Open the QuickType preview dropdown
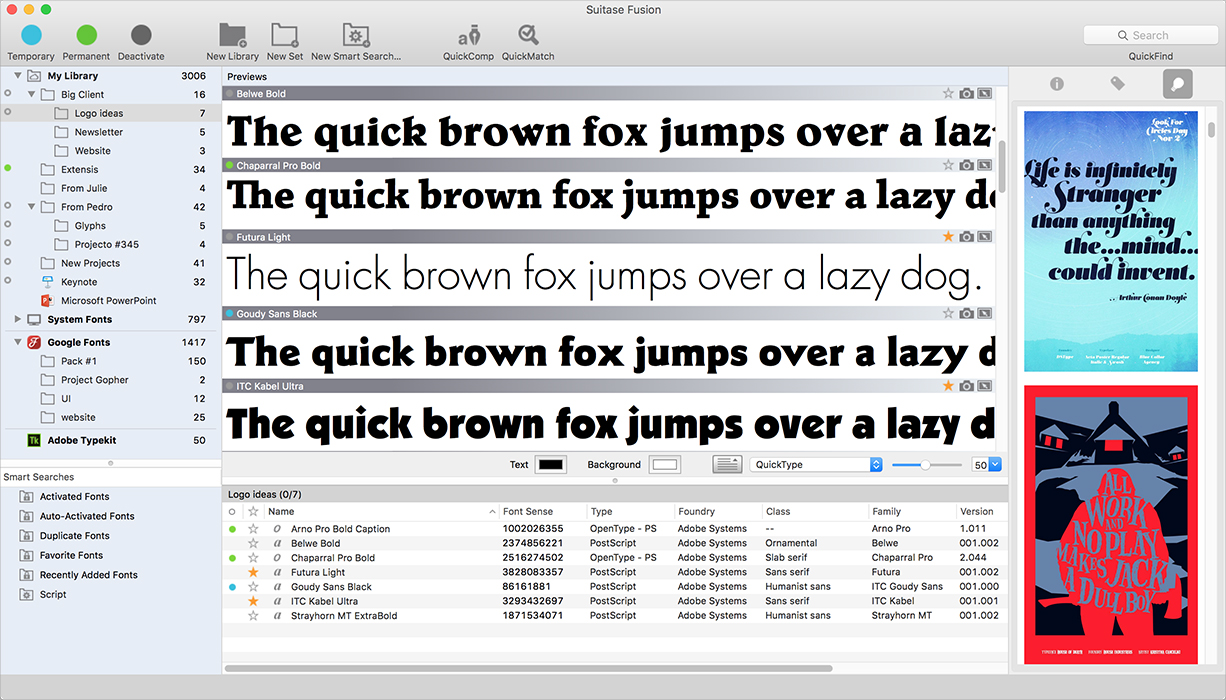Screen dimensions: 1226x700 coord(816,465)
